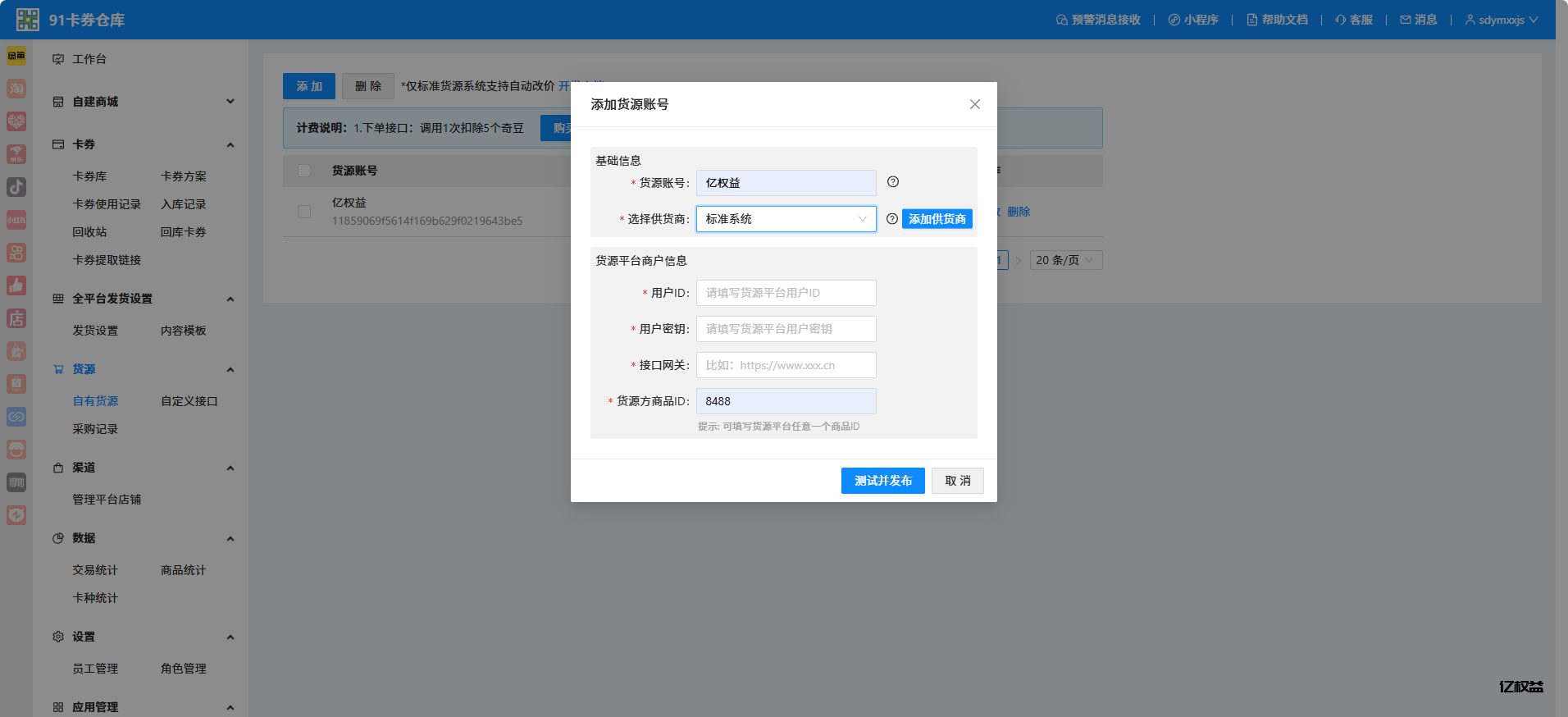This screenshot has width=1568, height=717.
Task: Open the 选择供货商 dropdown
Action: tap(786, 219)
